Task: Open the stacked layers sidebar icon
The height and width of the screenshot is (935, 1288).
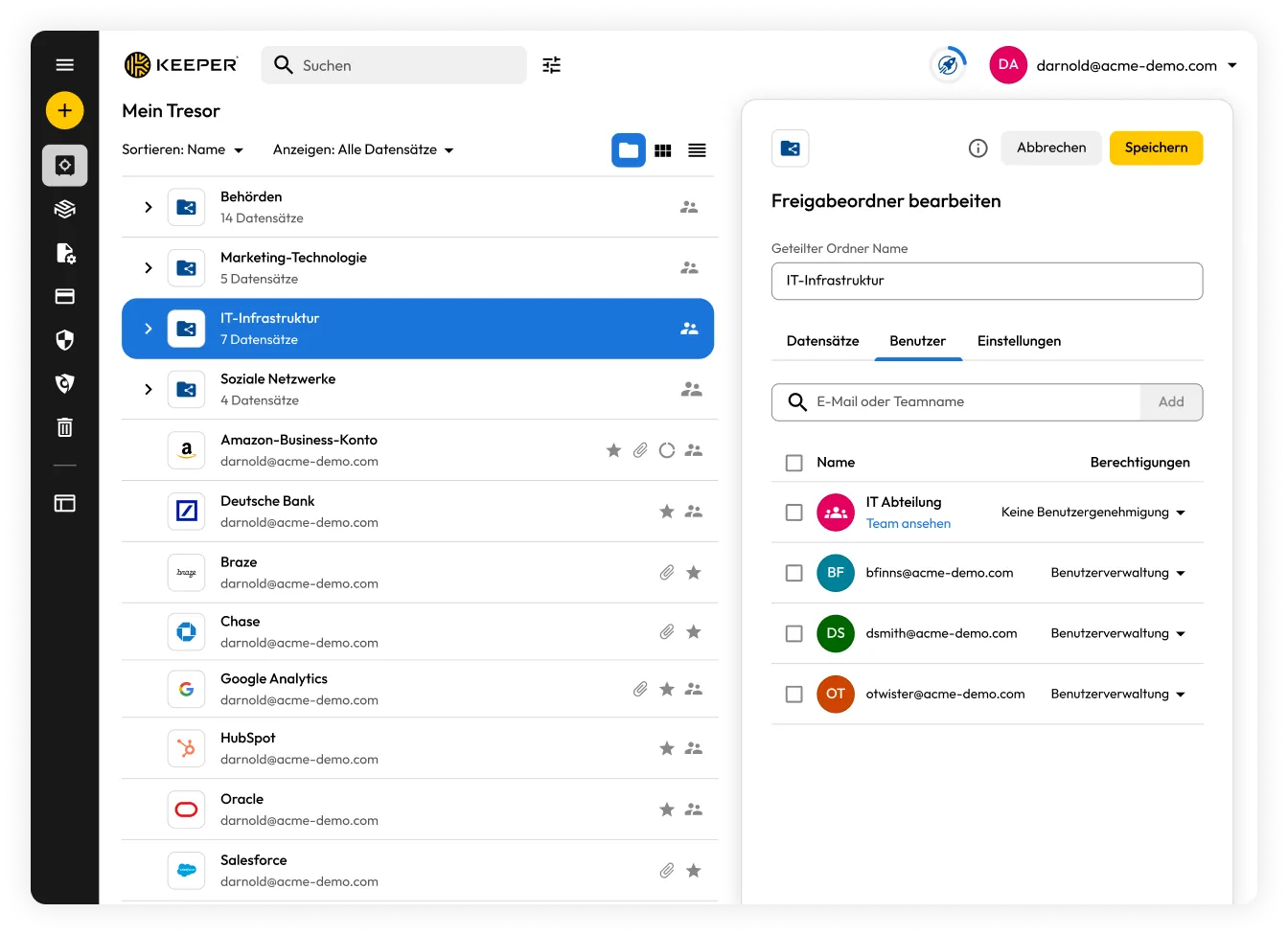Action: (64, 209)
